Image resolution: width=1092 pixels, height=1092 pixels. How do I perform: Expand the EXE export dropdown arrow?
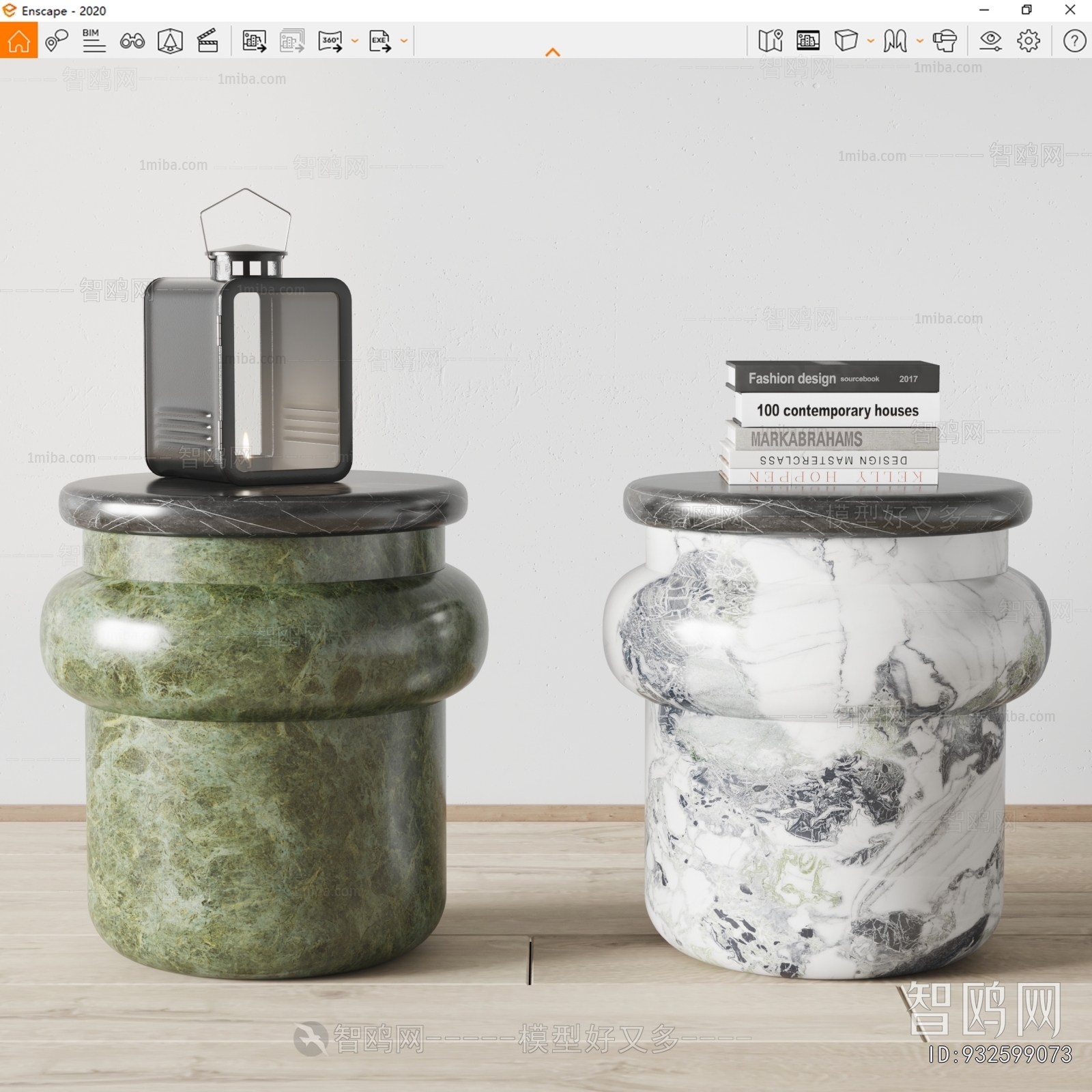404,41
